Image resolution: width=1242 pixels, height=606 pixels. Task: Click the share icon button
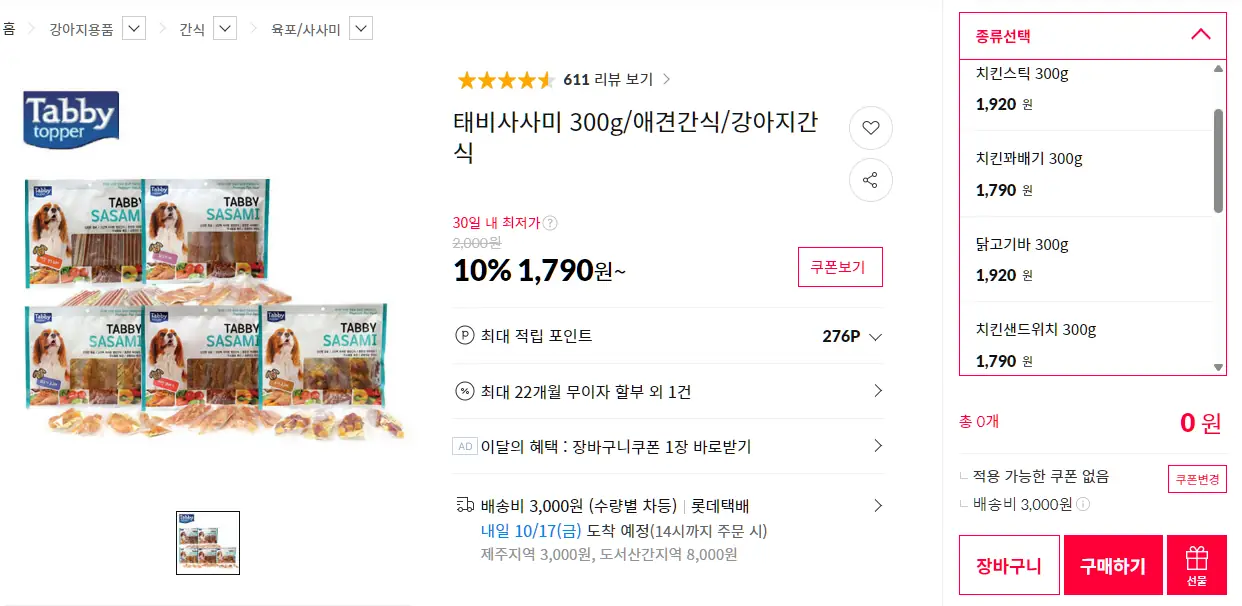tap(870, 181)
